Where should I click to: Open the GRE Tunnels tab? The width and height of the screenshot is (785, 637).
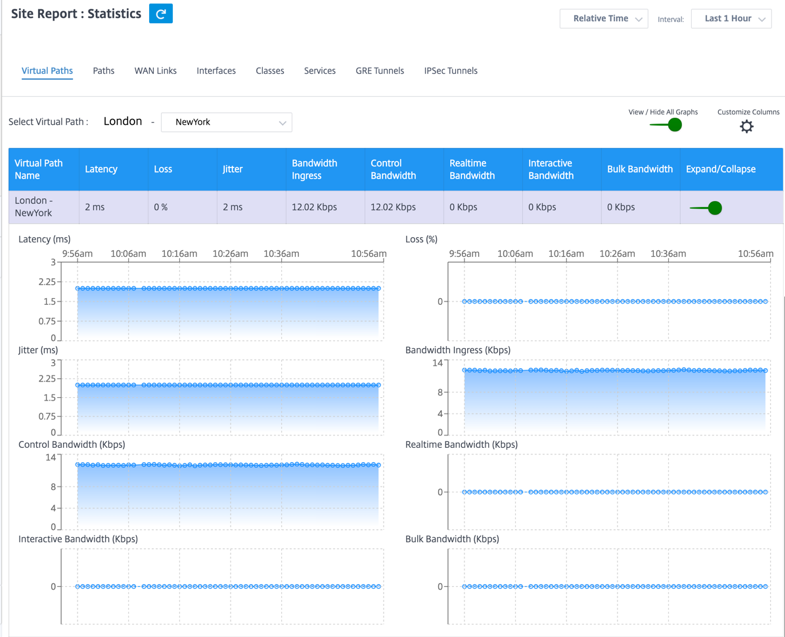click(x=379, y=71)
